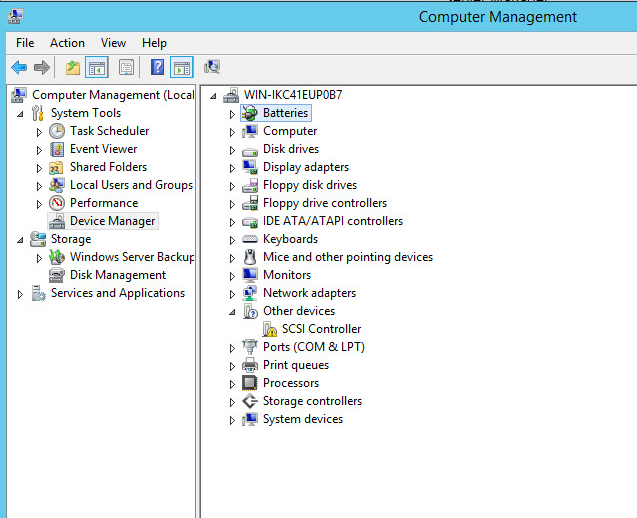This screenshot has height=518, width=637.
Task: Click the Storage controllers icon
Action: click(x=250, y=401)
